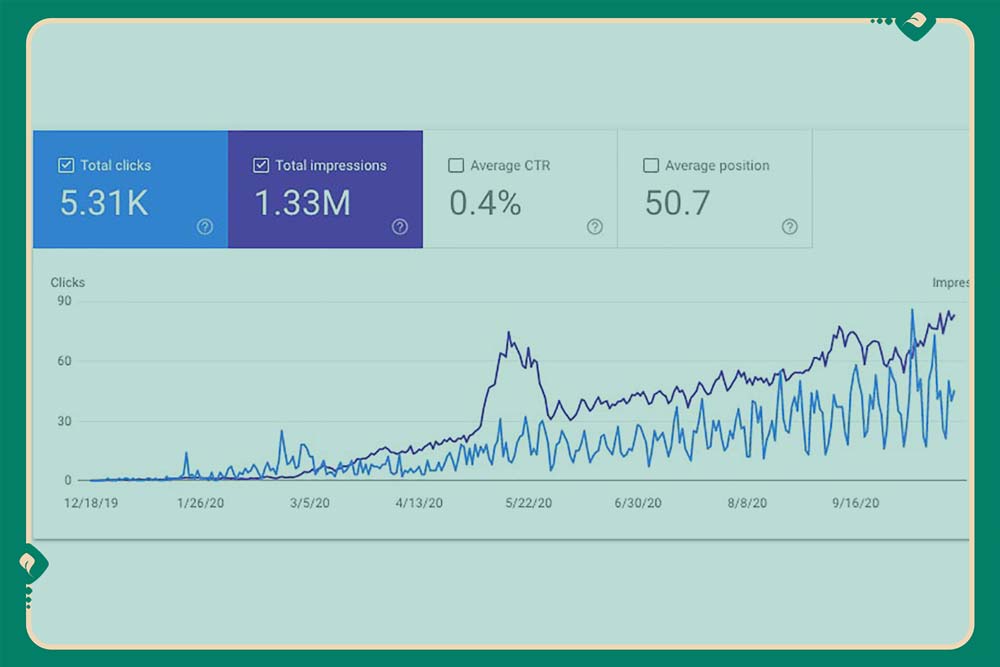Screen dimensions: 1000x667
Task: Click the 5/22/20 date label on the axis
Action: pyautogui.click(x=526, y=503)
